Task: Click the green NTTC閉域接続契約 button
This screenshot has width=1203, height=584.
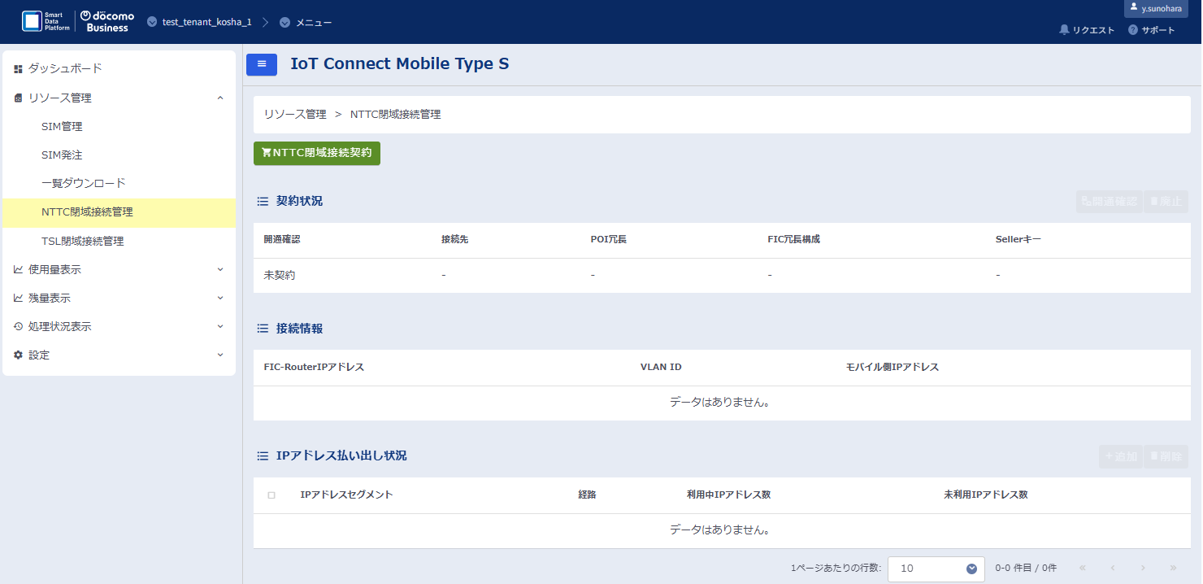Action: 317,153
